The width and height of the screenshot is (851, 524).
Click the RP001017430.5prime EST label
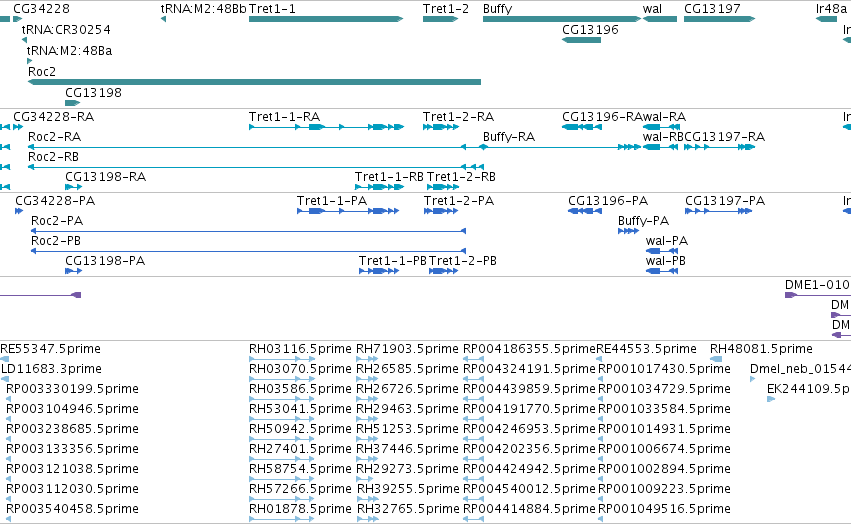coord(664,369)
